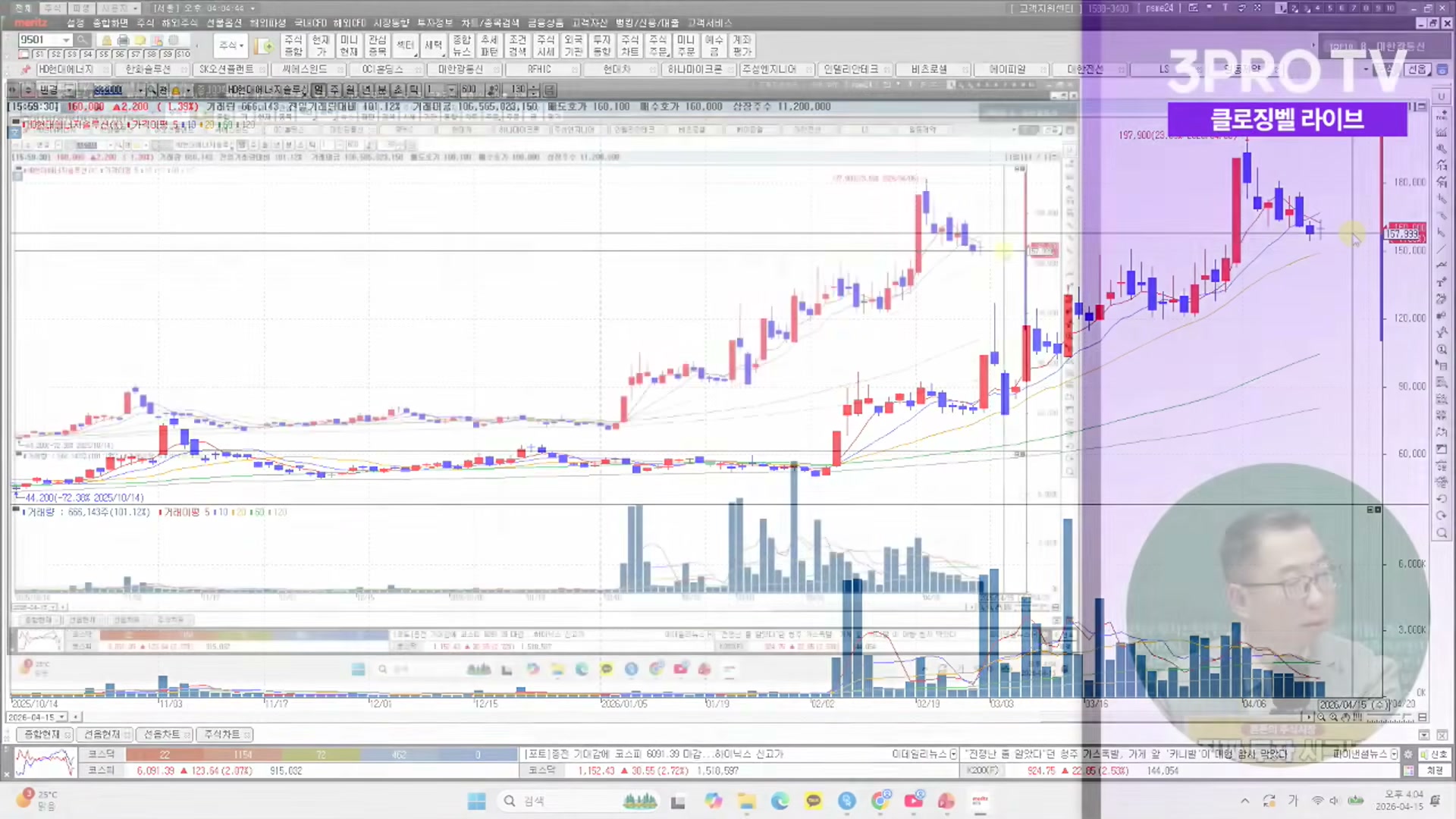
Task: Expand the minute interval dropdown showing 1
Action: click(450, 89)
